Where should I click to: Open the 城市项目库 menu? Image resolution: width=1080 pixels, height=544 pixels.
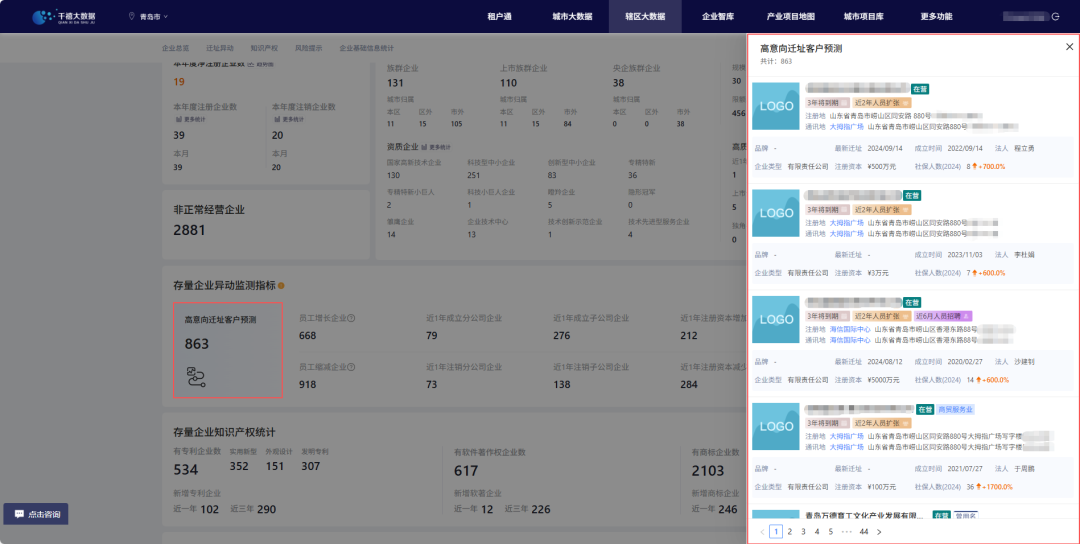tap(864, 17)
